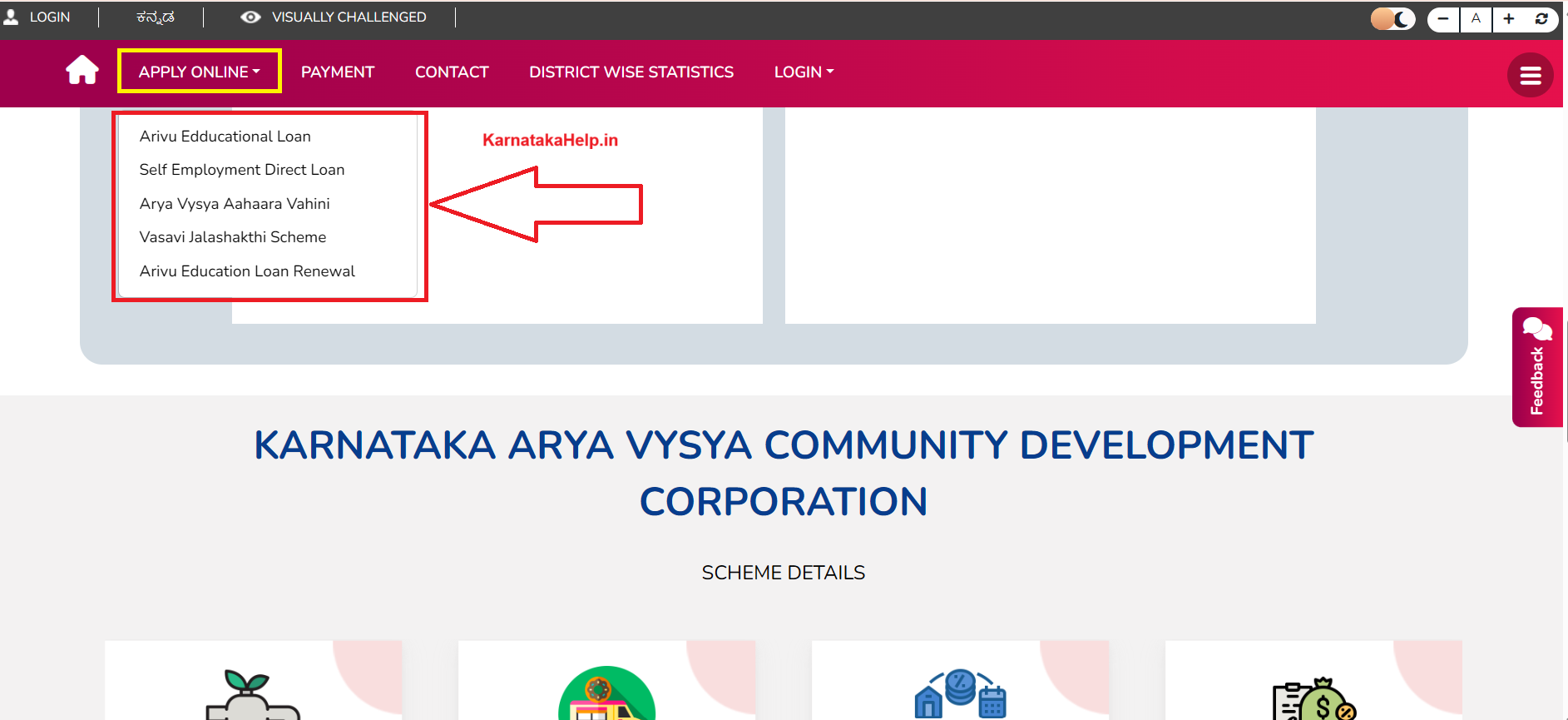The width and height of the screenshot is (1568, 720).
Task: Reset font size with the A button
Action: coord(1476,18)
